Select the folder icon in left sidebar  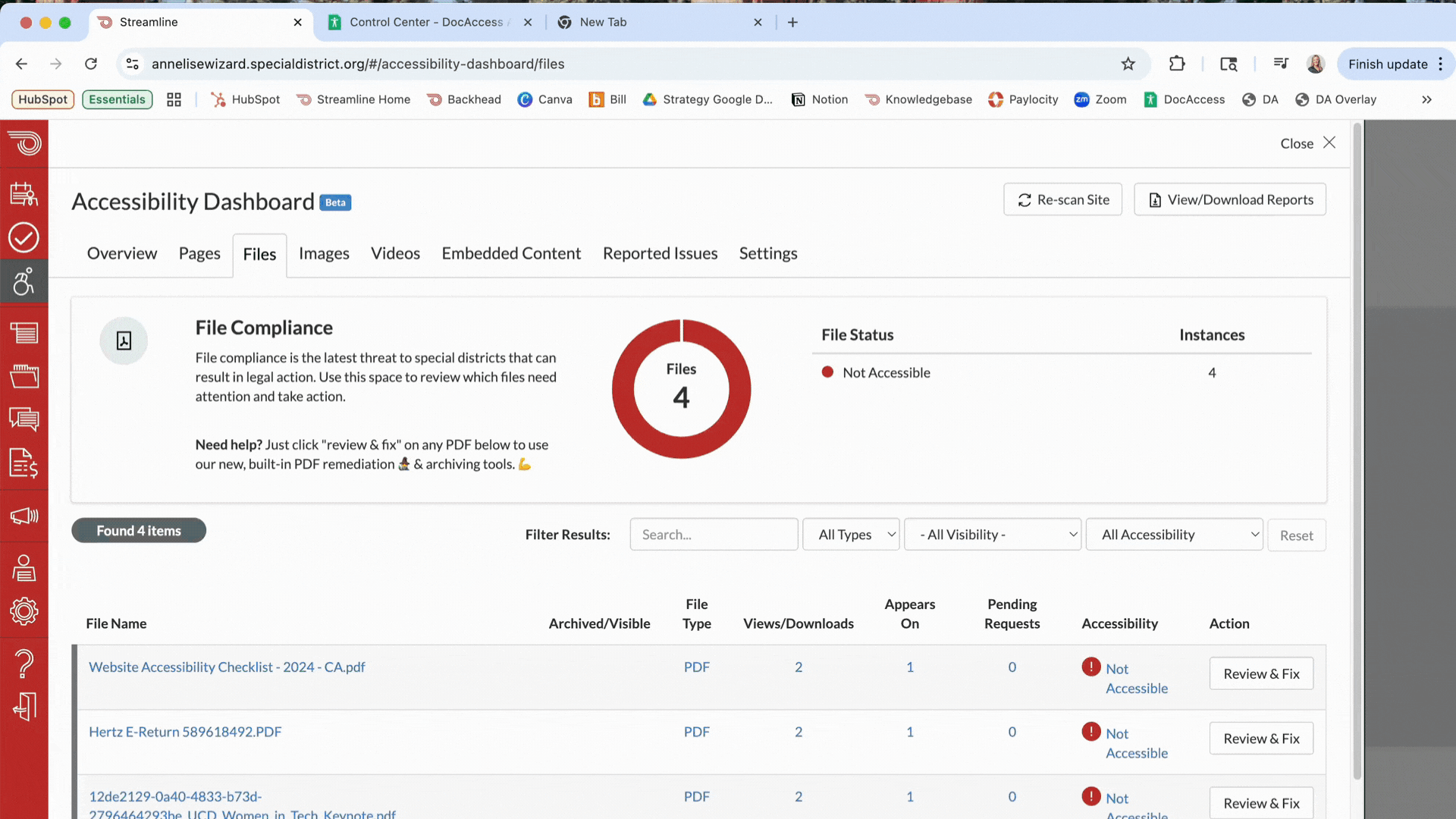tap(25, 375)
